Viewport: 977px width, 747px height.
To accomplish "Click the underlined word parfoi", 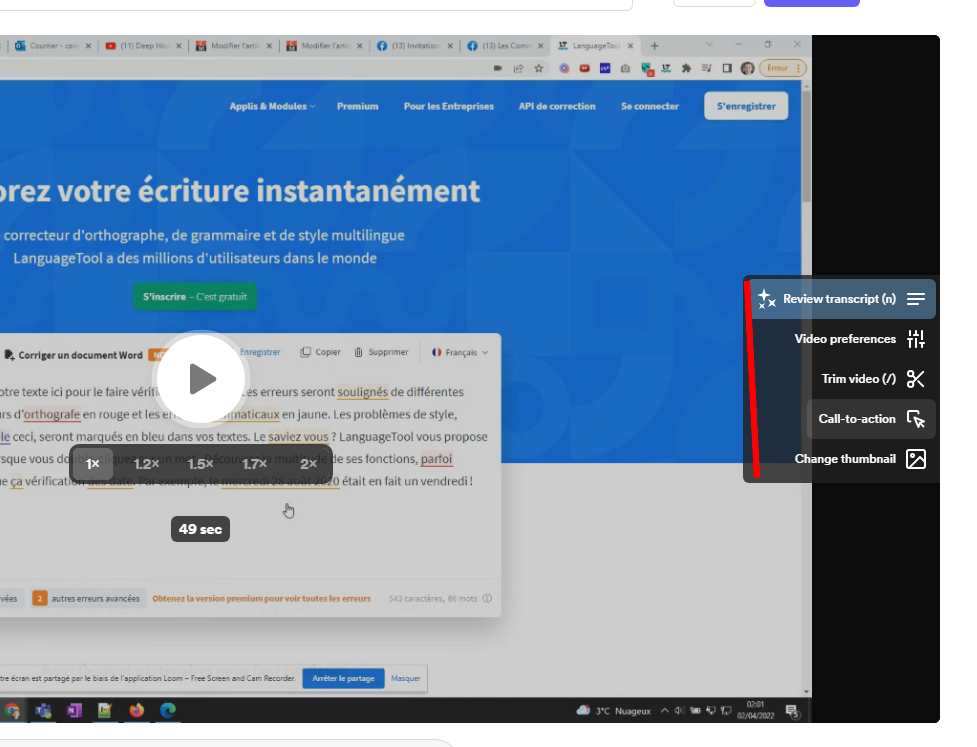I will [436, 459].
